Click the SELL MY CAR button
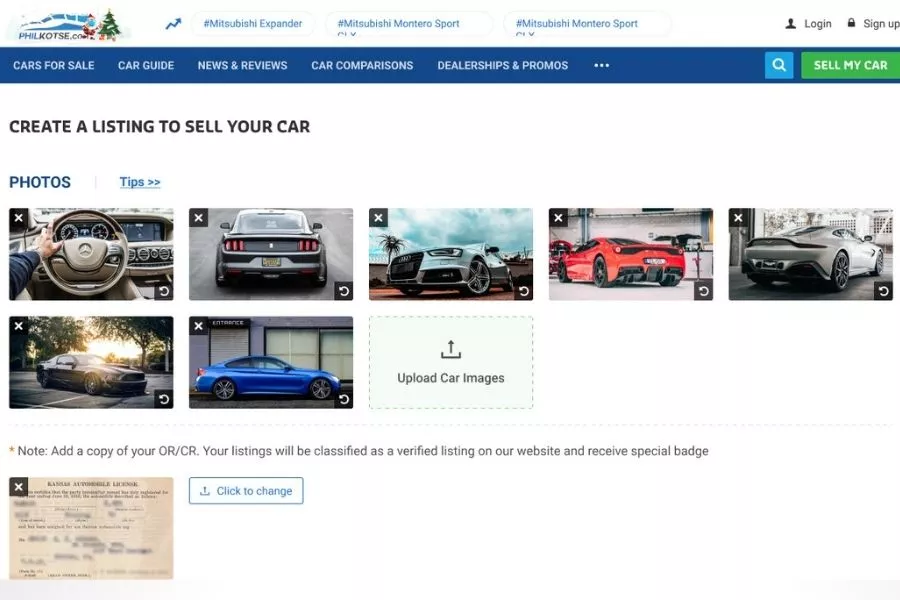Viewport: 900px width, 600px height. point(850,64)
